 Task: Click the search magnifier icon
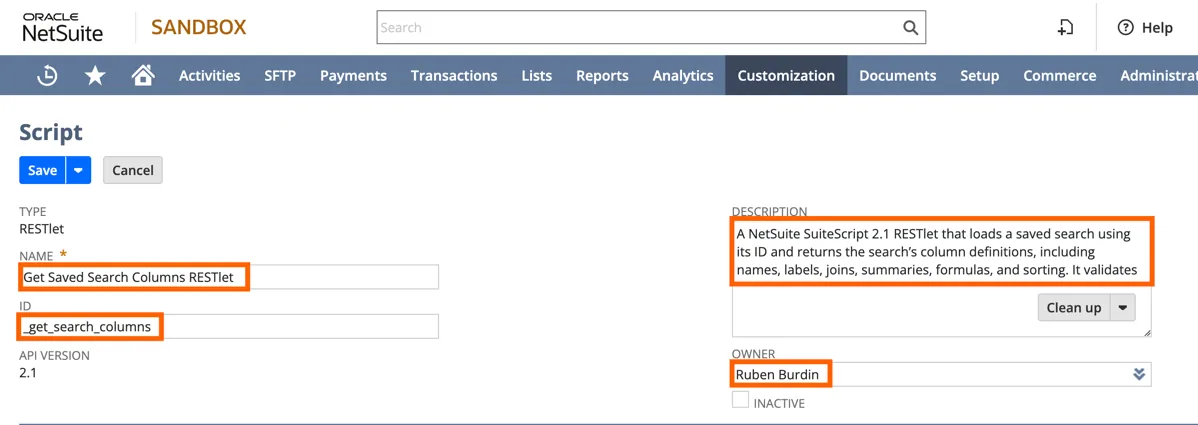tap(910, 28)
